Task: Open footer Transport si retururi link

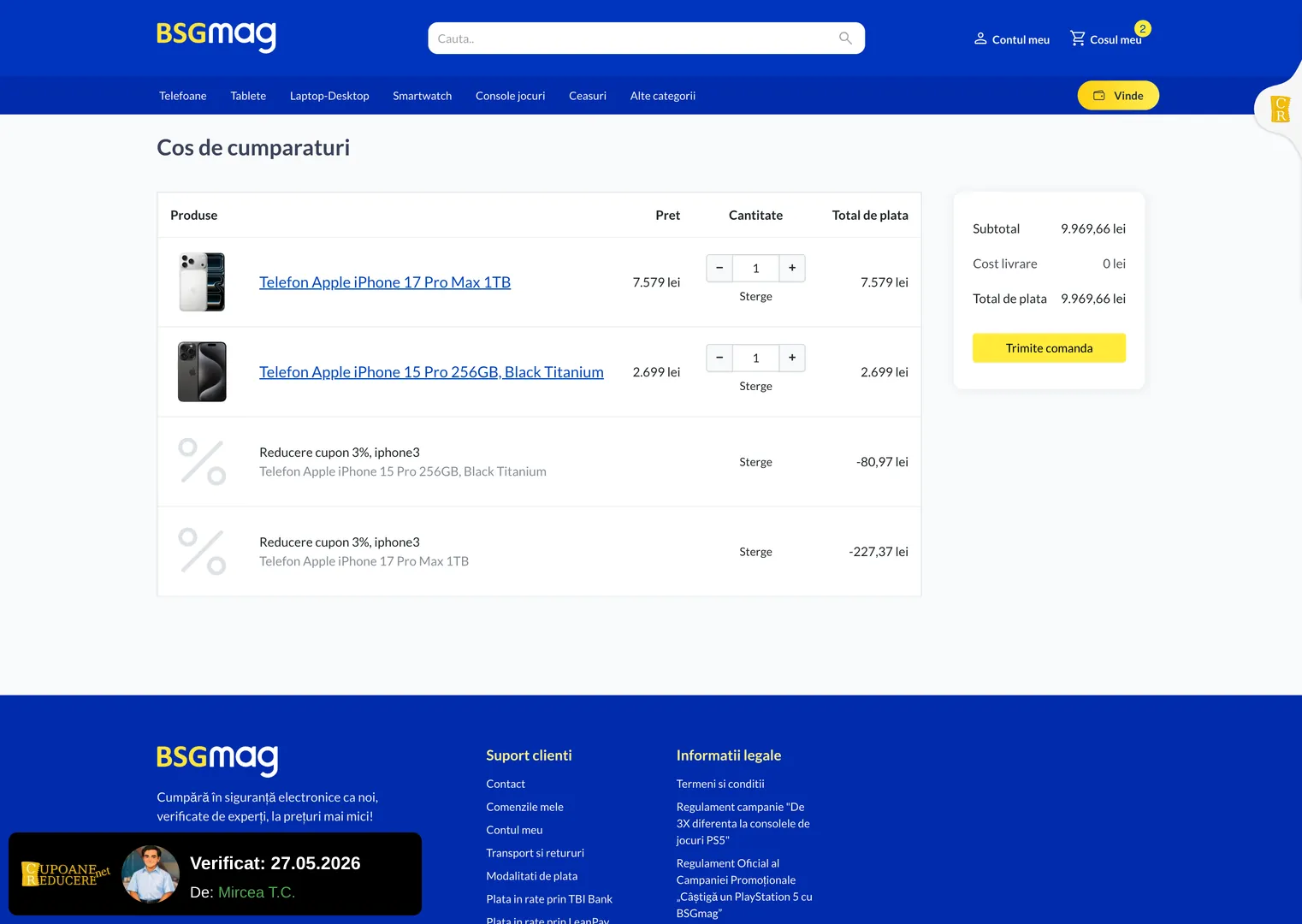Action: pyautogui.click(x=535, y=853)
